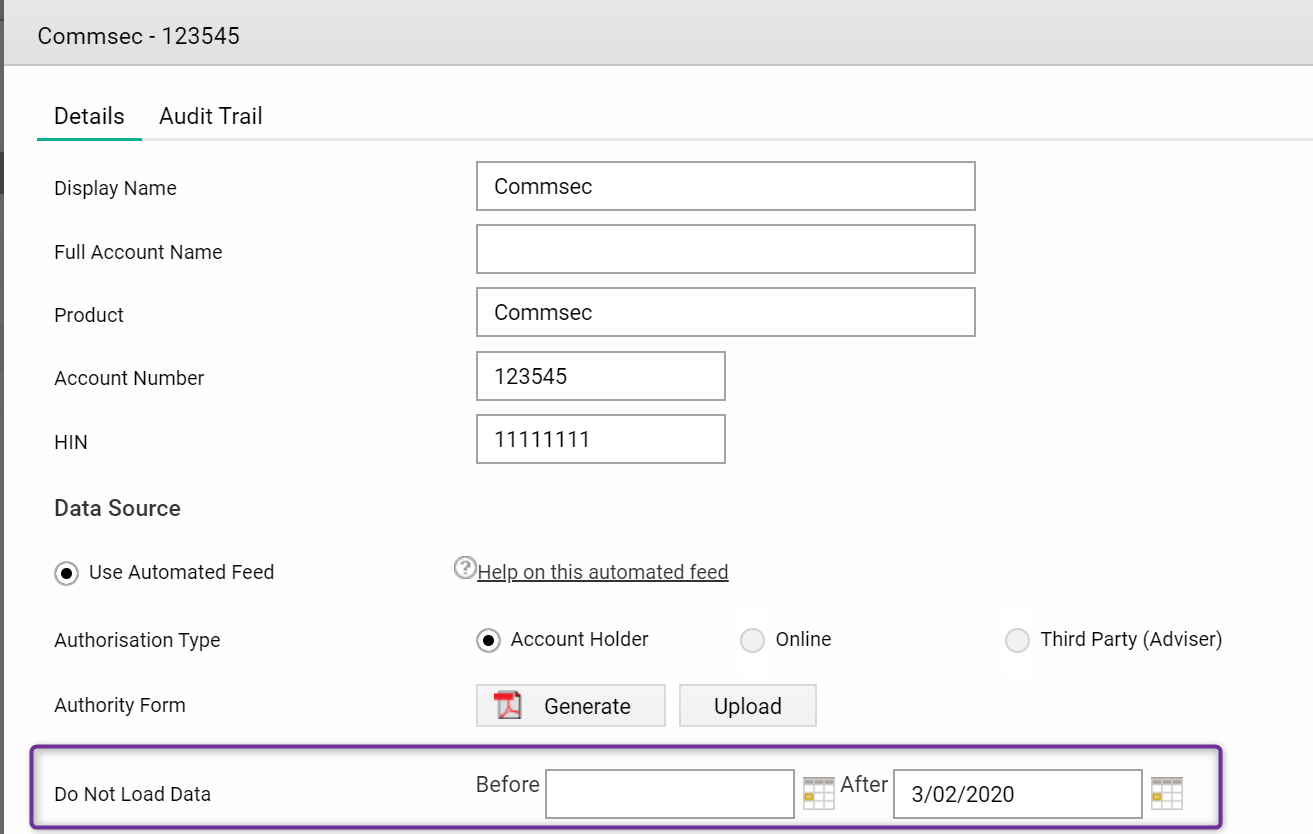Focus the Account Number field

[601, 376]
